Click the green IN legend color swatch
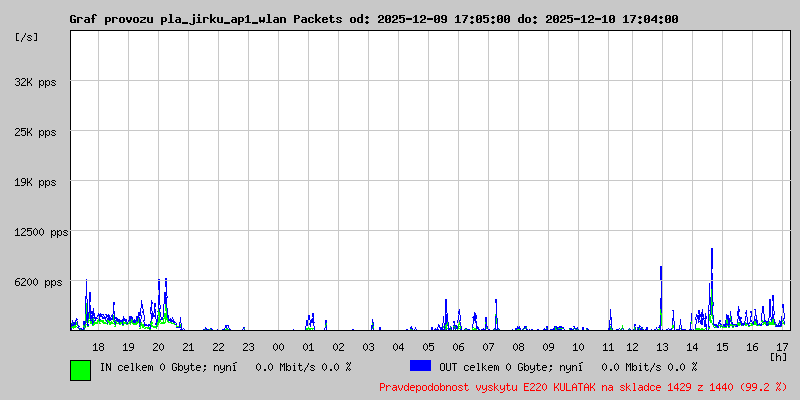The image size is (800, 400). [81, 370]
